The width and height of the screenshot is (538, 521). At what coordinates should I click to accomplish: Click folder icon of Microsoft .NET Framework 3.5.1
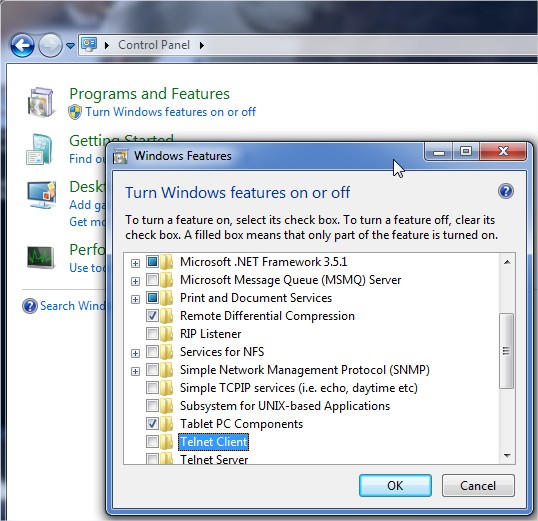coord(167,262)
